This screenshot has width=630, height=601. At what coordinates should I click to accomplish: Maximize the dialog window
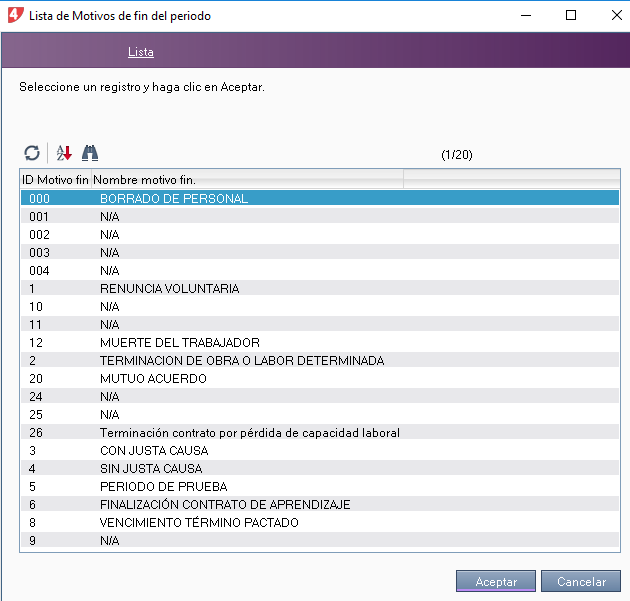coord(570,16)
